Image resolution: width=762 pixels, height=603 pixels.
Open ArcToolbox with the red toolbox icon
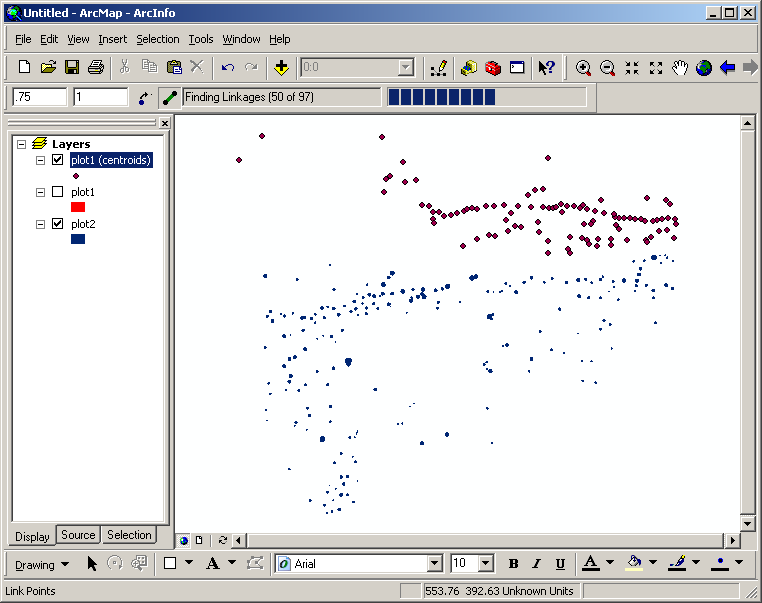(493, 68)
